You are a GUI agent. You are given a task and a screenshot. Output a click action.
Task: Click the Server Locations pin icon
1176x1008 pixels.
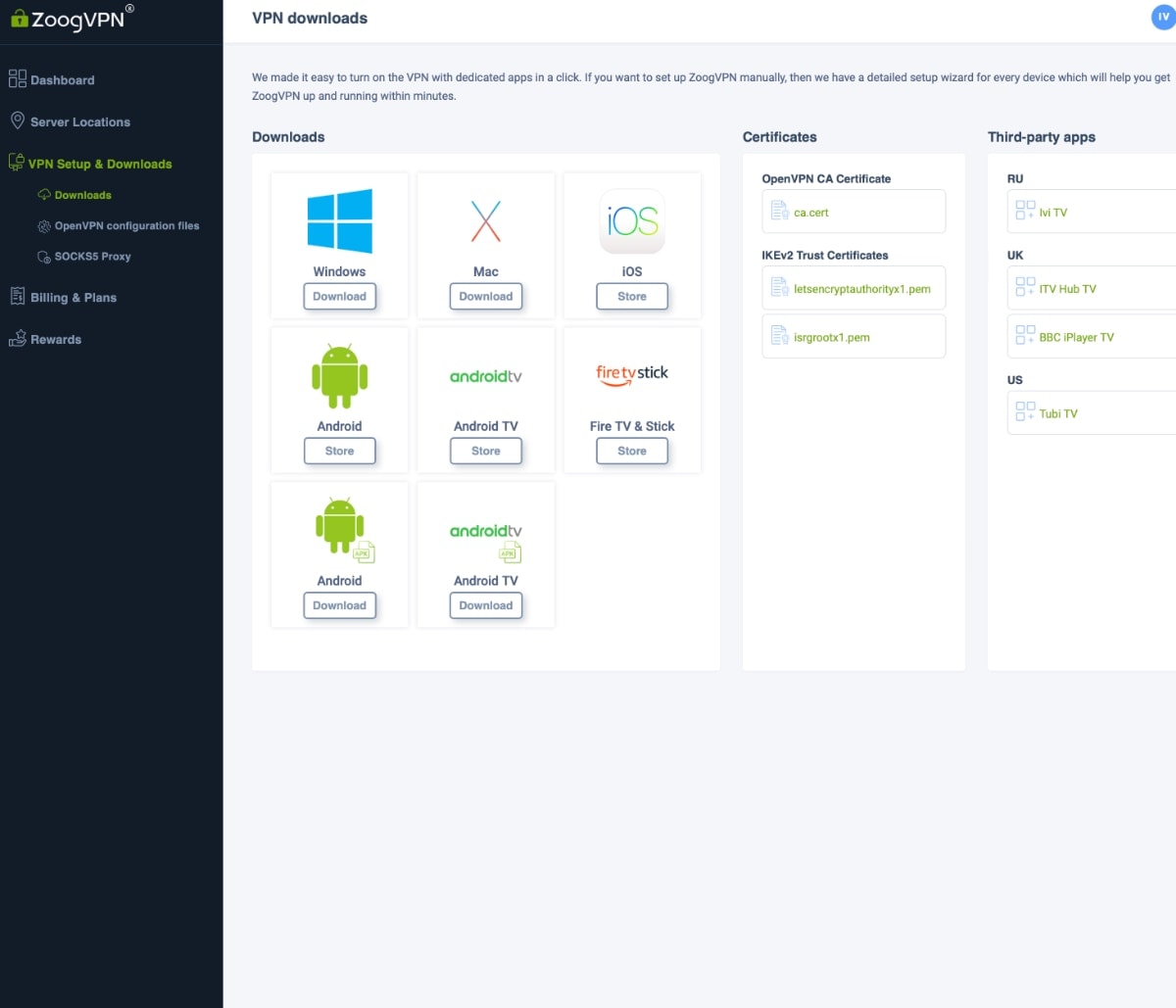[x=17, y=120]
